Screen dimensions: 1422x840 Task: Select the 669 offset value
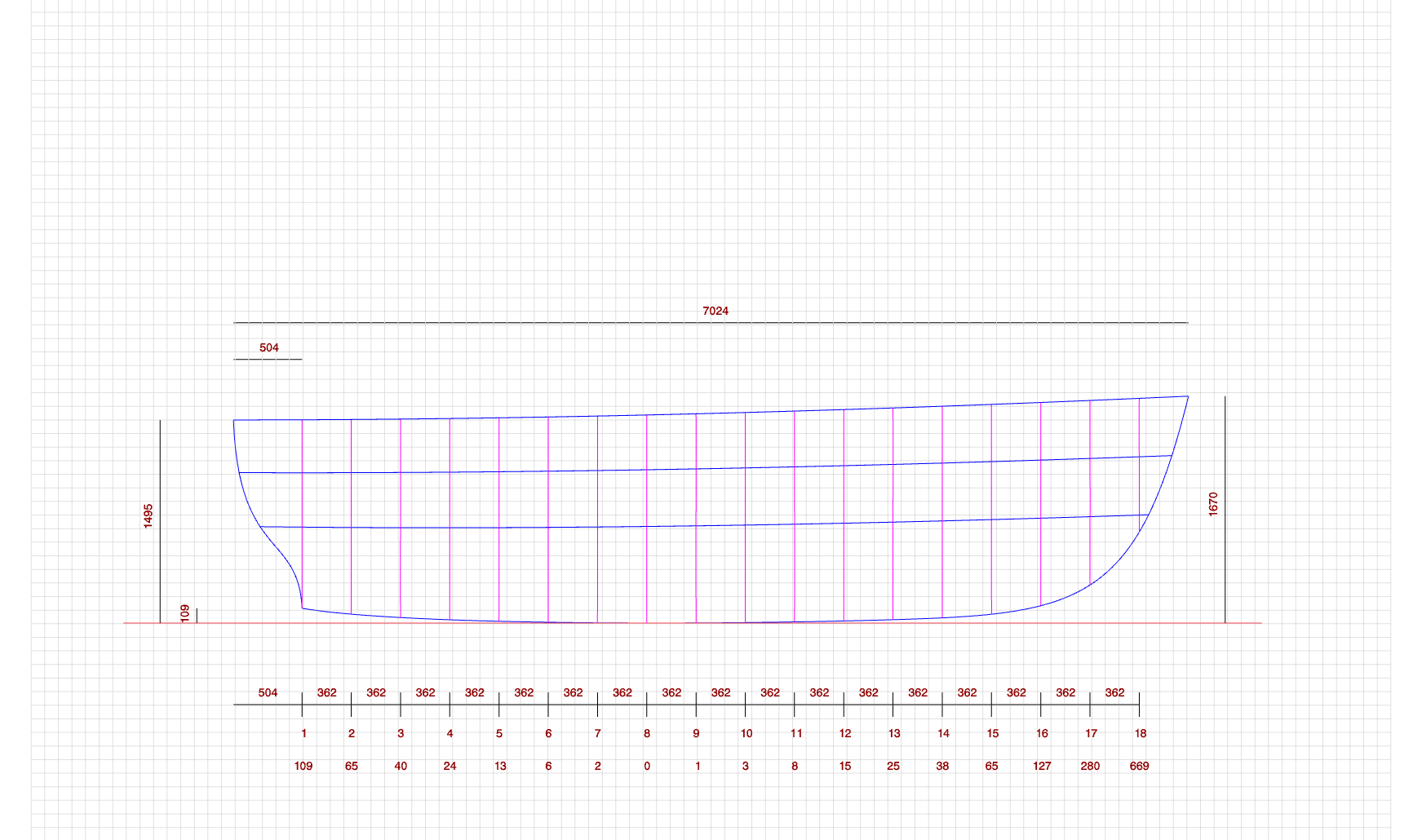[x=1139, y=766]
